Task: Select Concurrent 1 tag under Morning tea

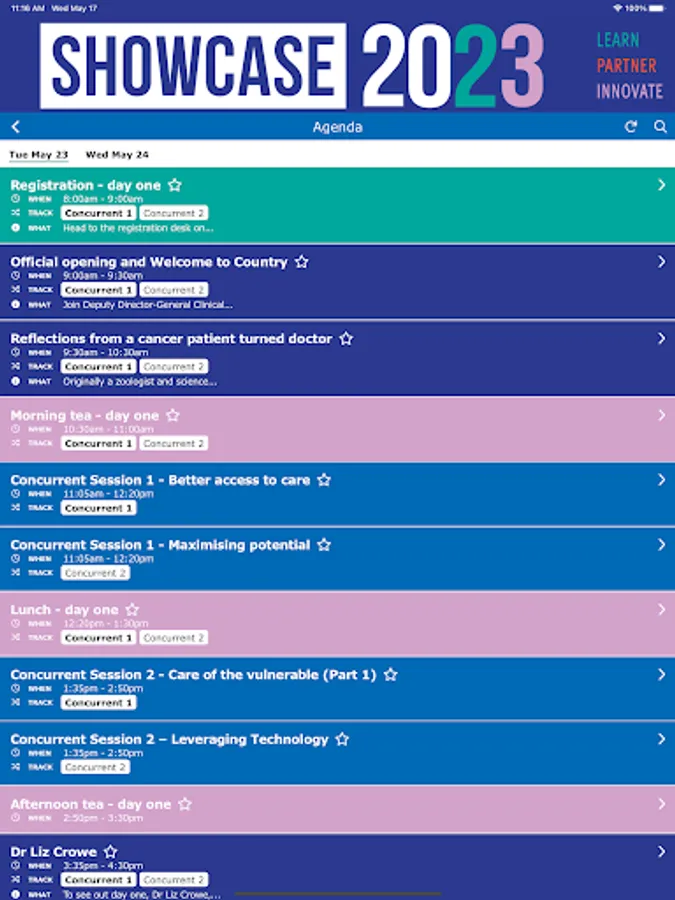Action: click(98, 443)
